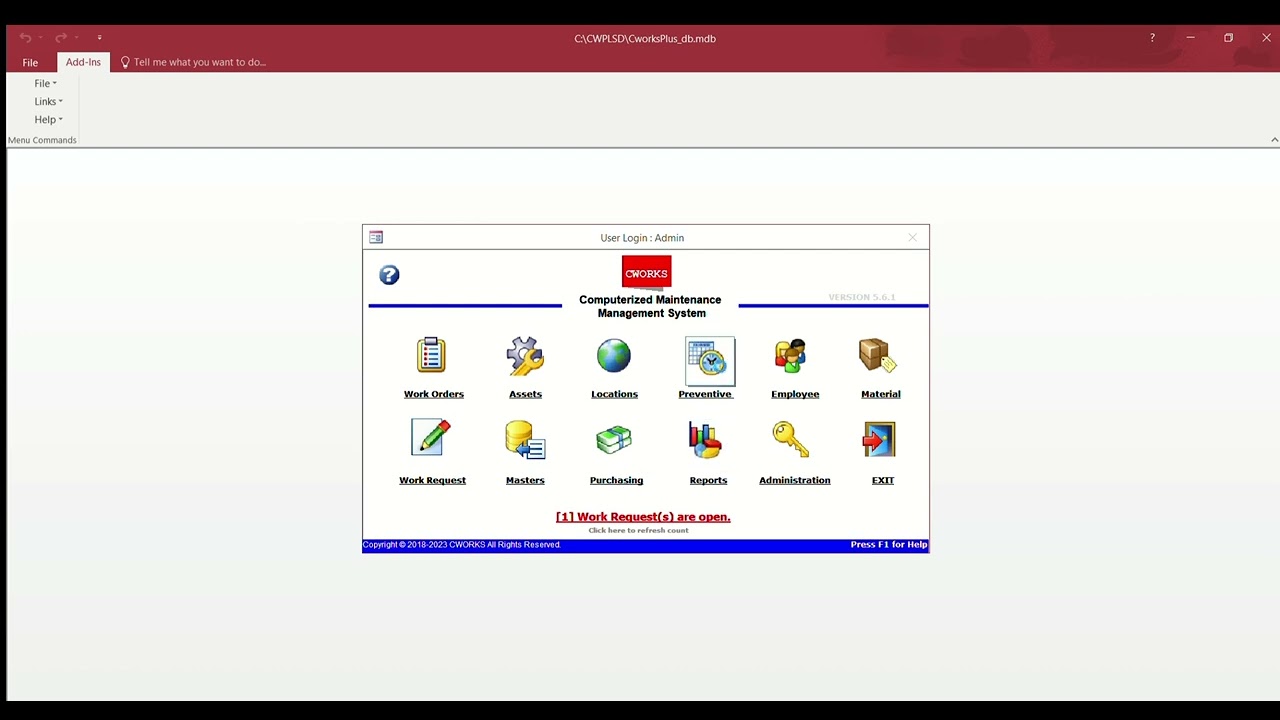The width and height of the screenshot is (1280, 720).
Task: Click the Employee text label
Action: 795,394
